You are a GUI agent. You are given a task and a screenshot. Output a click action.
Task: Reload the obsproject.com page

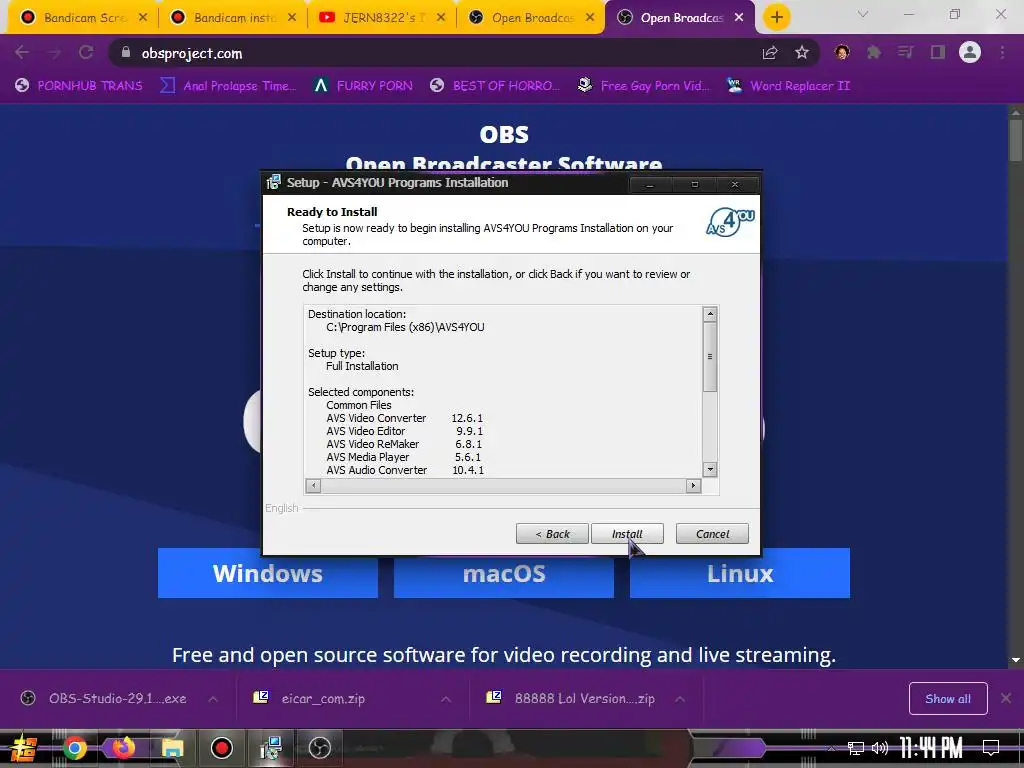(x=86, y=53)
